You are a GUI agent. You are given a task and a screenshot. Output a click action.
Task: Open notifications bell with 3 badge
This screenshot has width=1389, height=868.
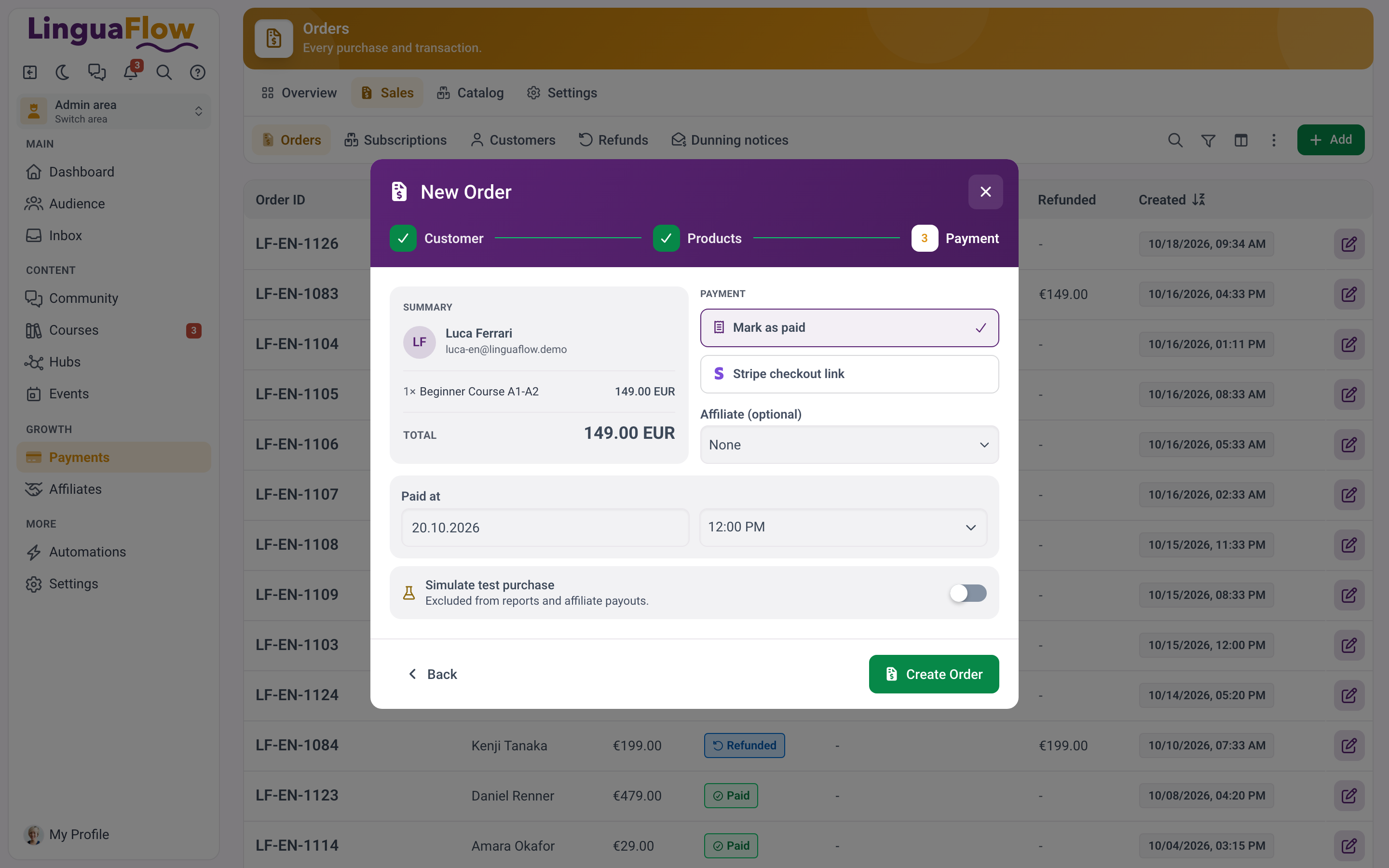pyautogui.click(x=132, y=71)
